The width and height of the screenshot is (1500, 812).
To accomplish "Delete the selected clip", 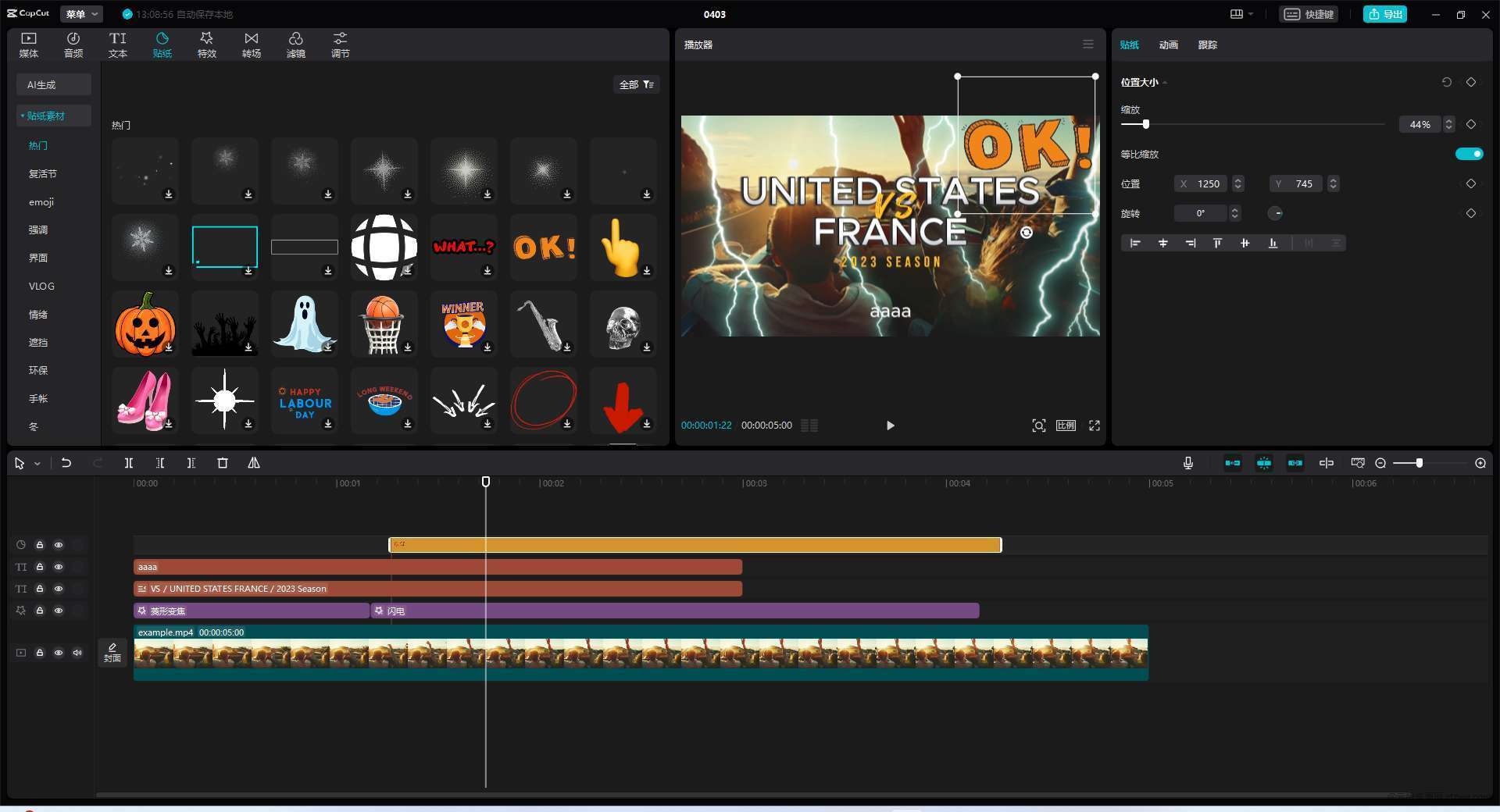I will [223, 463].
